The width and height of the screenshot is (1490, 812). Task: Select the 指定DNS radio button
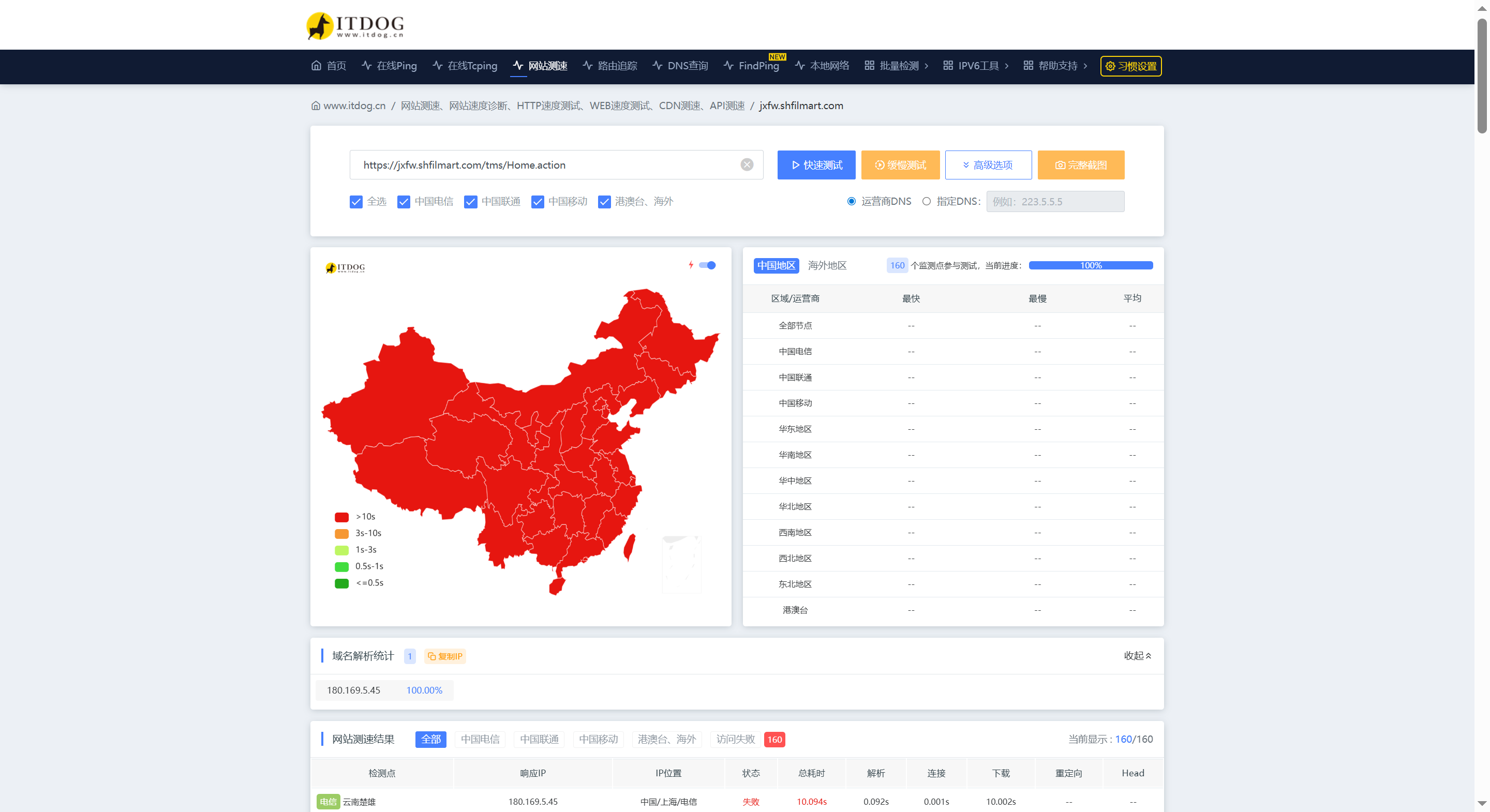coord(927,201)
